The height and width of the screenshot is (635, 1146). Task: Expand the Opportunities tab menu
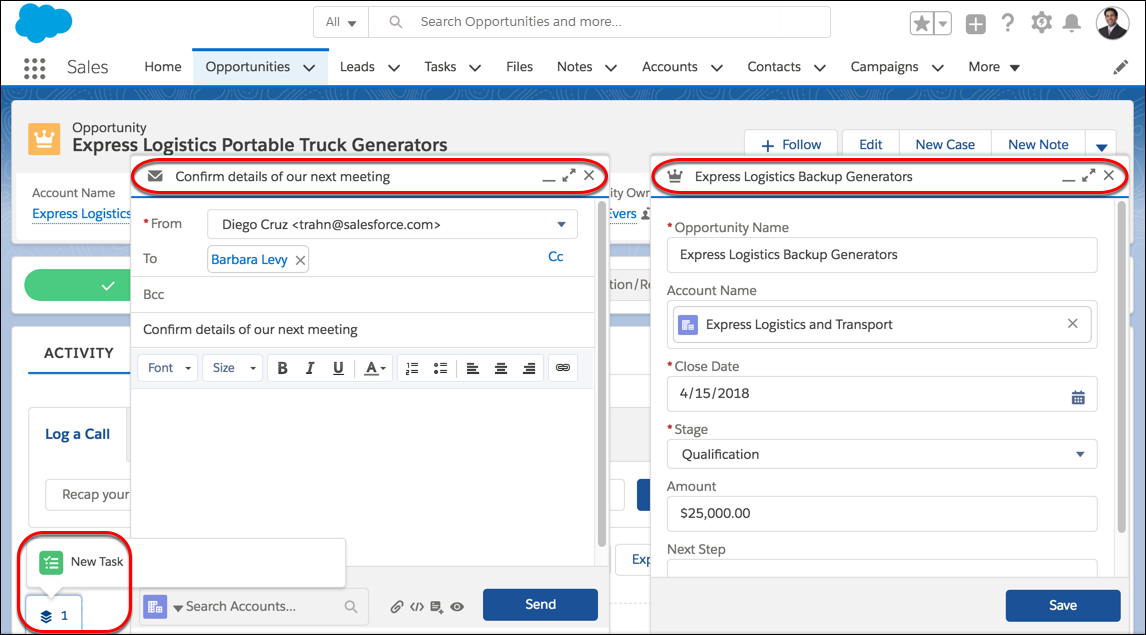[x=309, y=68]
